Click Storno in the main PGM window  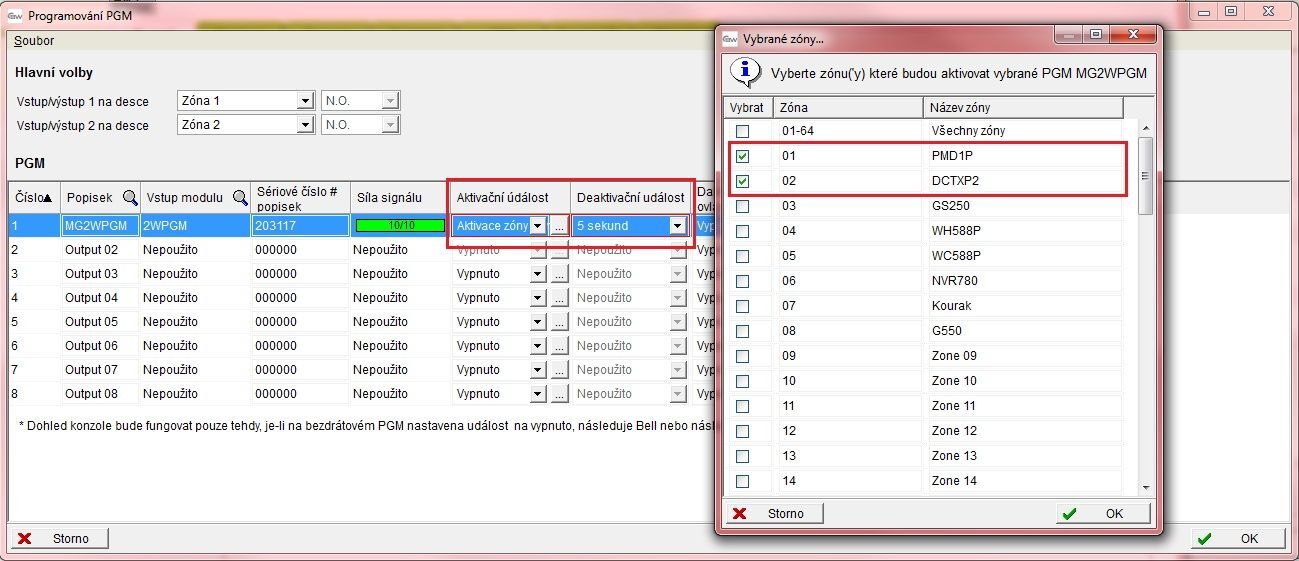click(x=59, y=538)
